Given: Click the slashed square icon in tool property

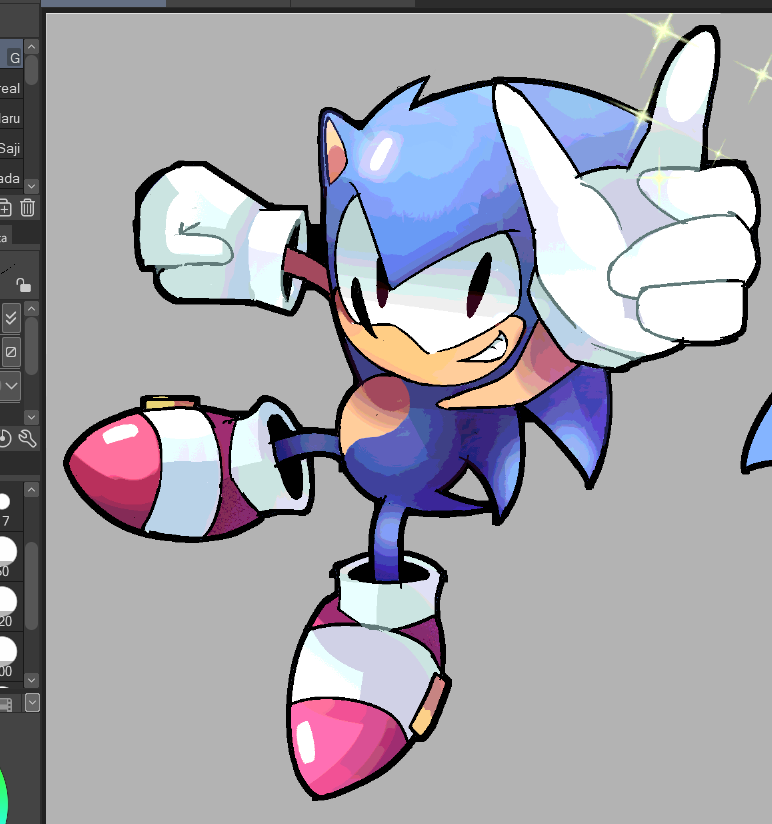Looking at the screenshot, I should pyautogui.click(x=11, y=352).
